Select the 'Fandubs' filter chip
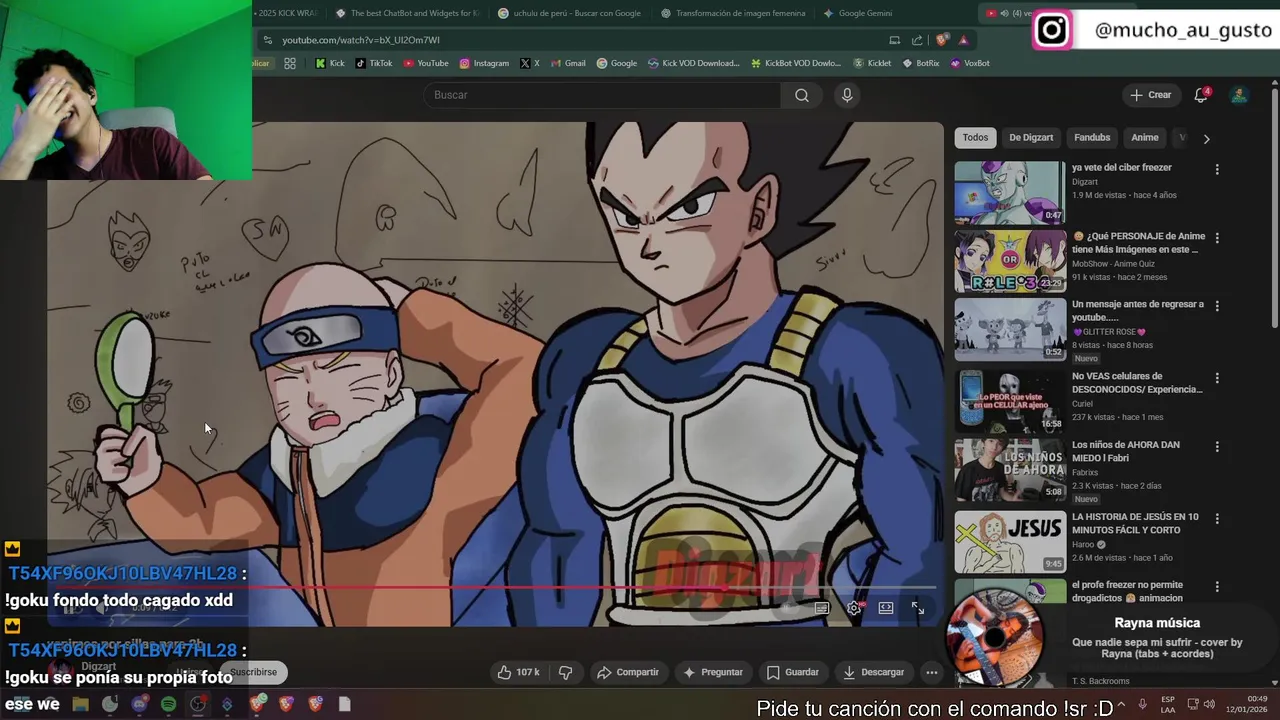1280x720 pixels. coord(1092,138)
